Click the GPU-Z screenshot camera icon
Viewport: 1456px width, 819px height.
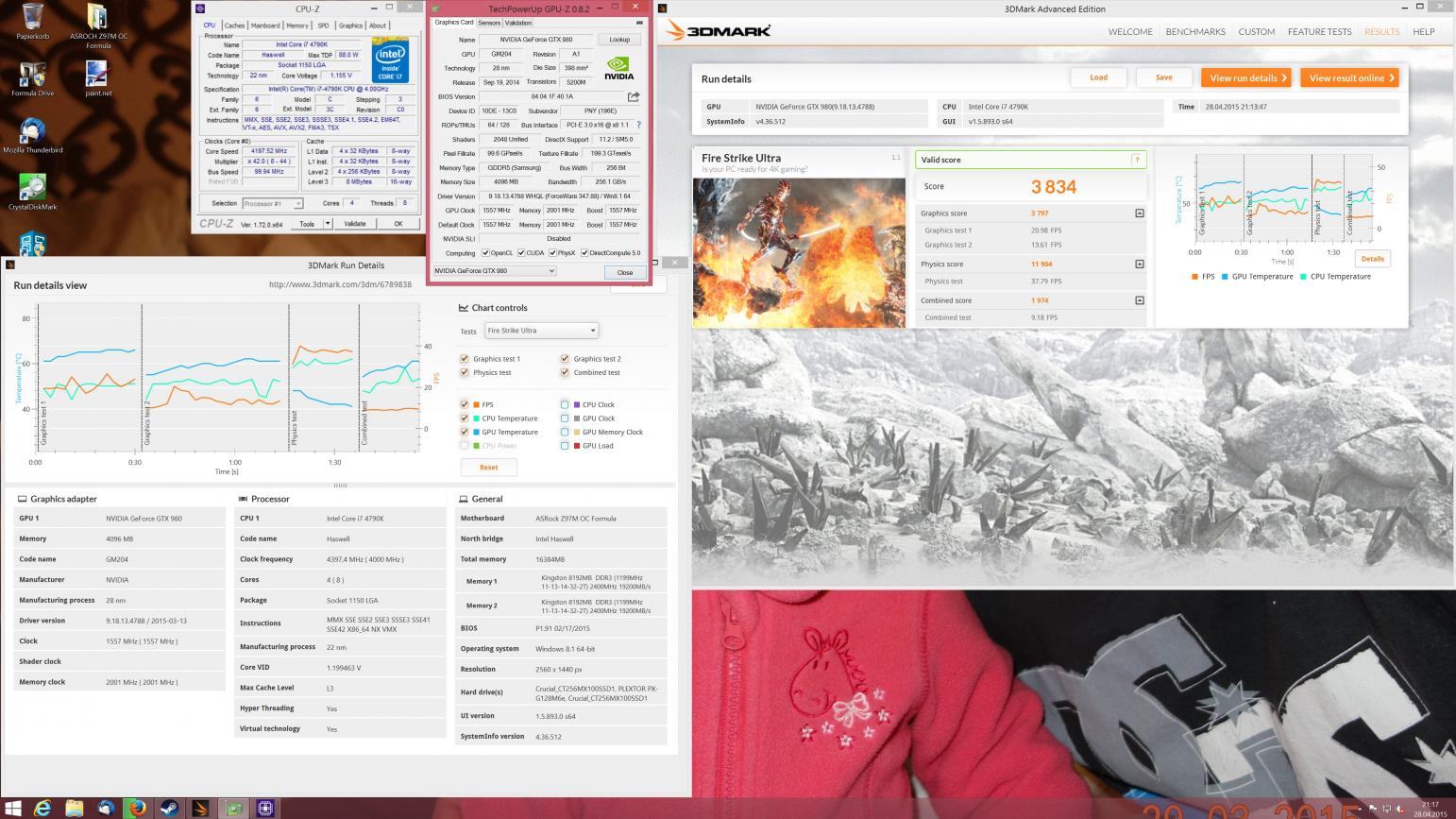pos(639,23)
